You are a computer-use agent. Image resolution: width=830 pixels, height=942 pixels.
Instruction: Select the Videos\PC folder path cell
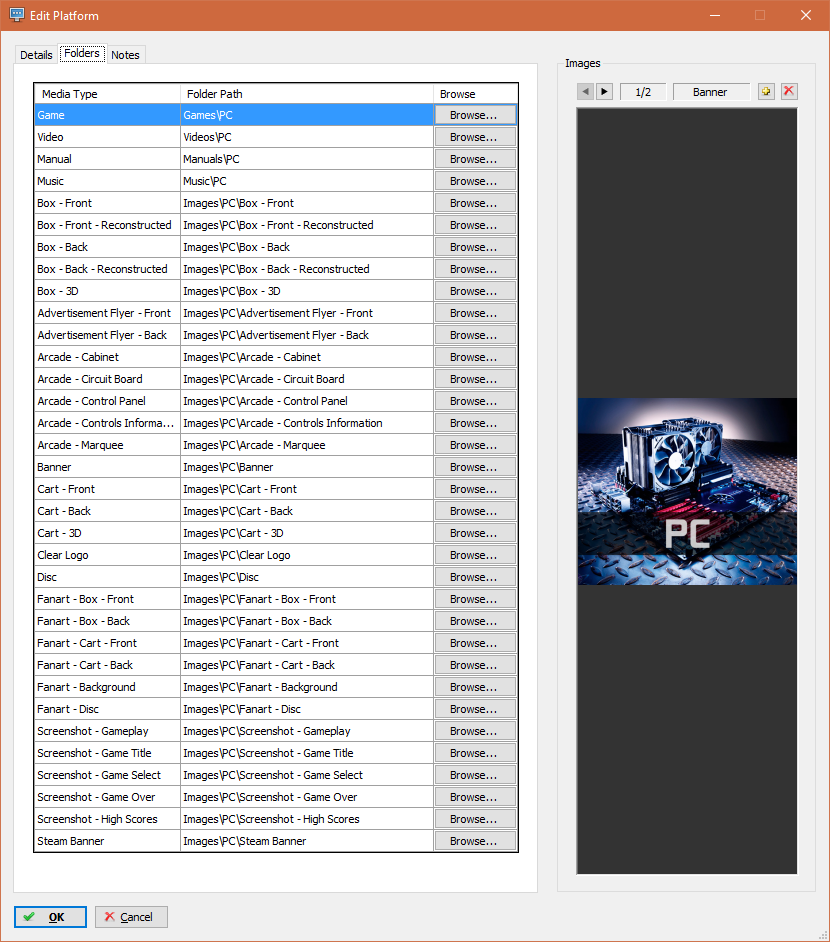click(307, 137)
